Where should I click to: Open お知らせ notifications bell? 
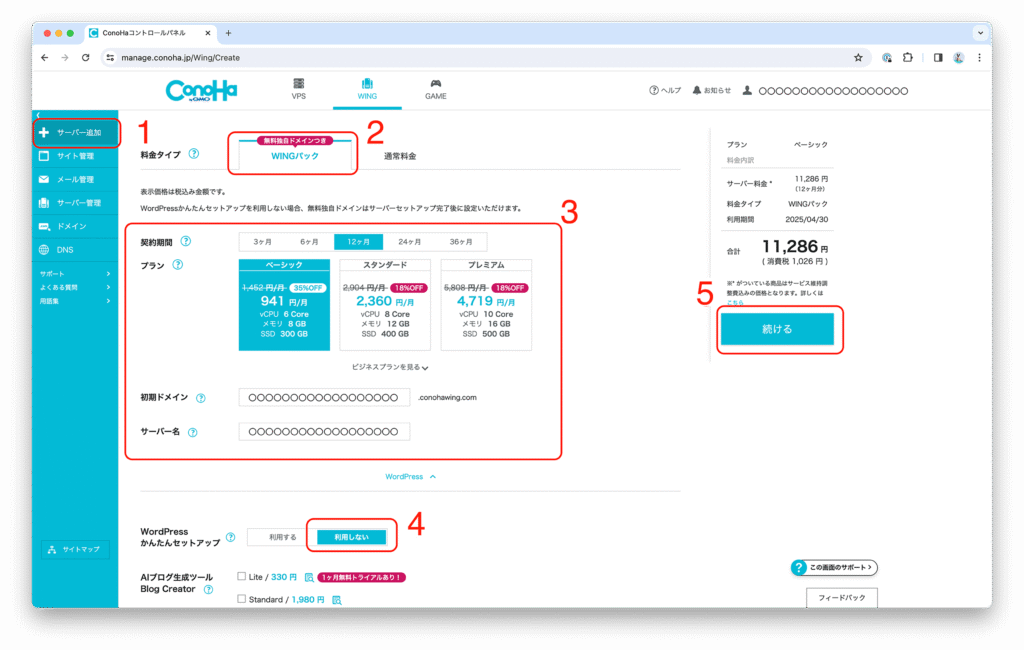pyautogui.click(x=712, y=91)
